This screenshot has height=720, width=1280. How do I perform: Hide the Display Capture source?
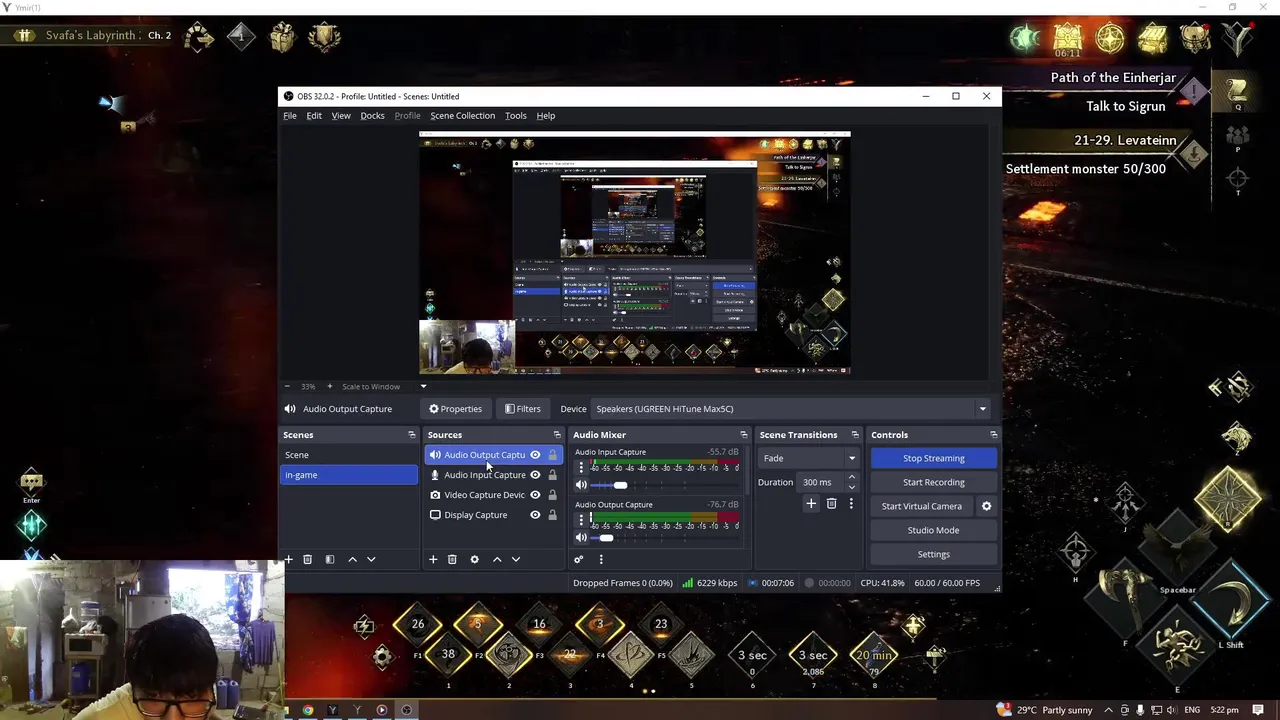(x=535, y=515)
